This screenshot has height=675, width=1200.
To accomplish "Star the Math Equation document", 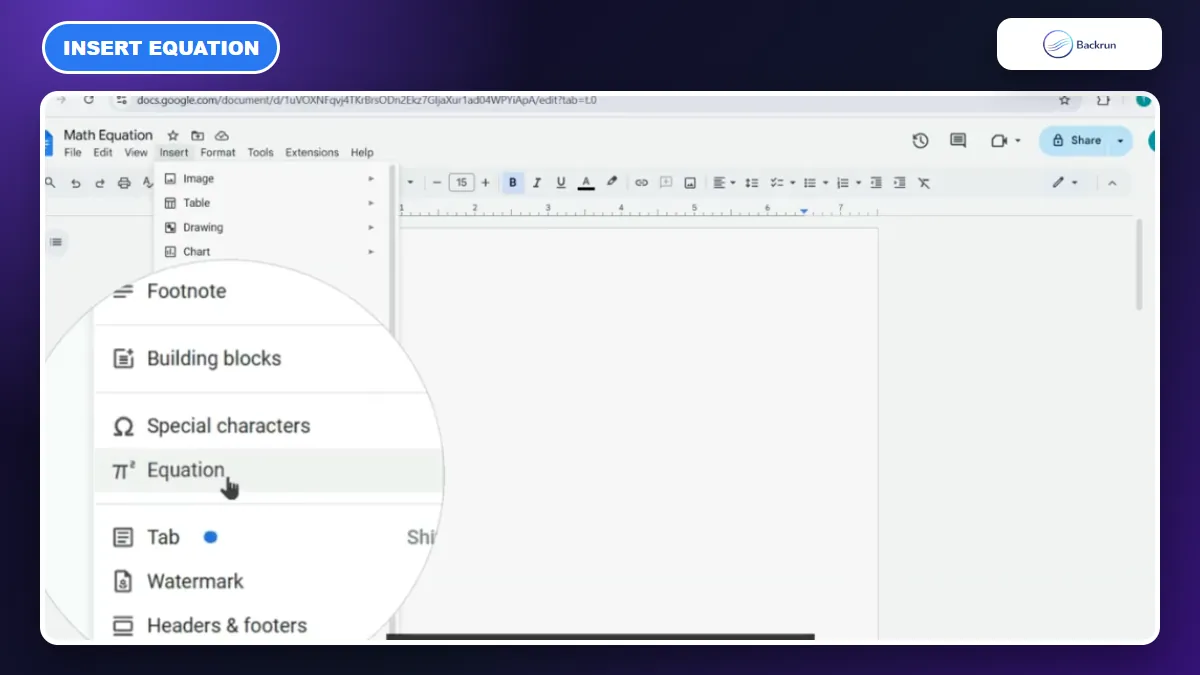I will click(x=173, y=135).
